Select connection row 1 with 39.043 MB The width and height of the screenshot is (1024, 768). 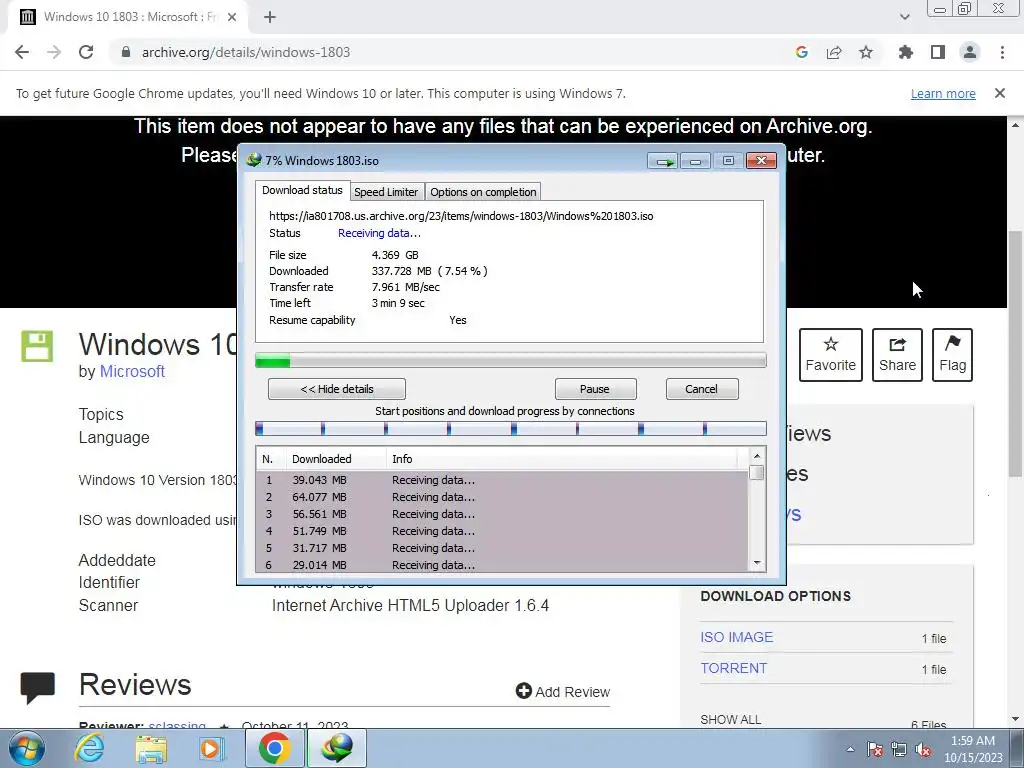click(x=502, y=480)
